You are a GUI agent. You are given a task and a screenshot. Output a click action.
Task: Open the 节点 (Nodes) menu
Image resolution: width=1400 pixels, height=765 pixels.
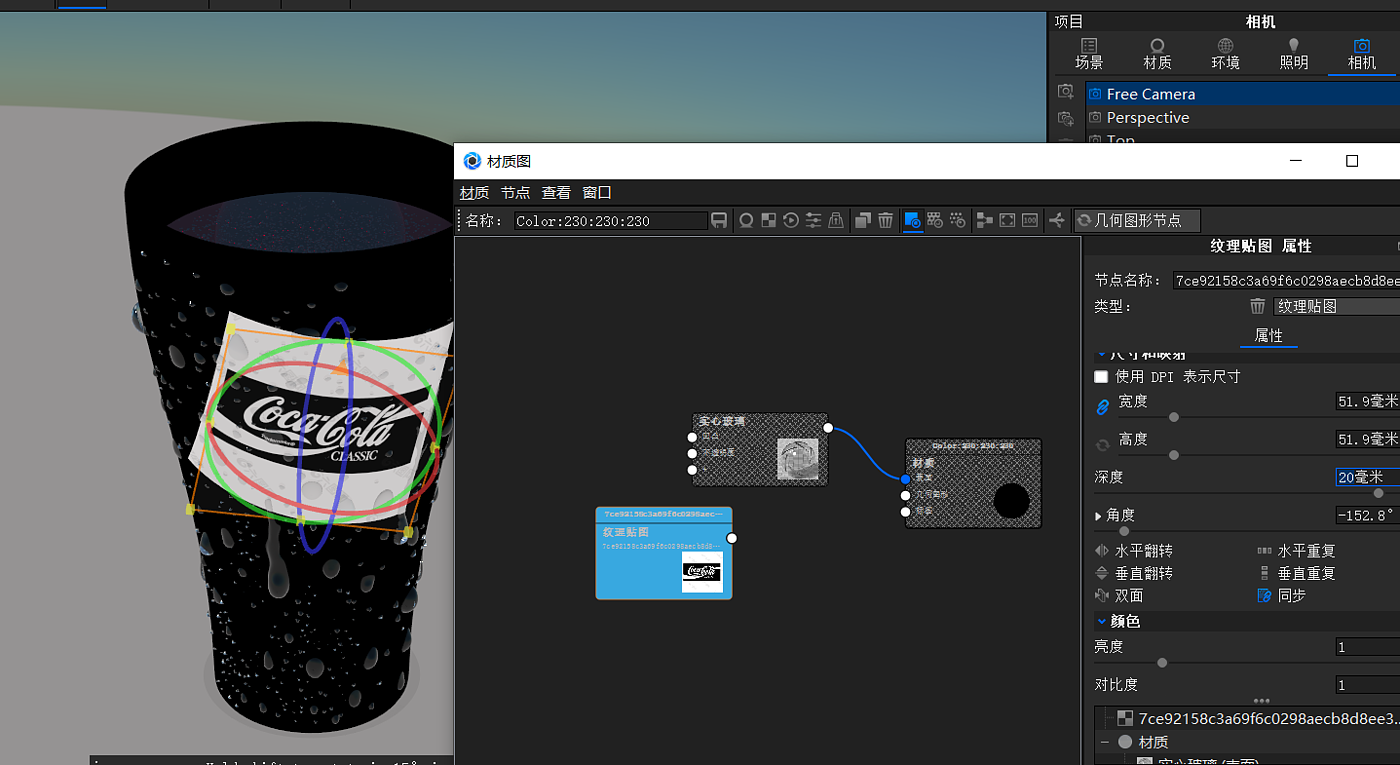point(515,193)
